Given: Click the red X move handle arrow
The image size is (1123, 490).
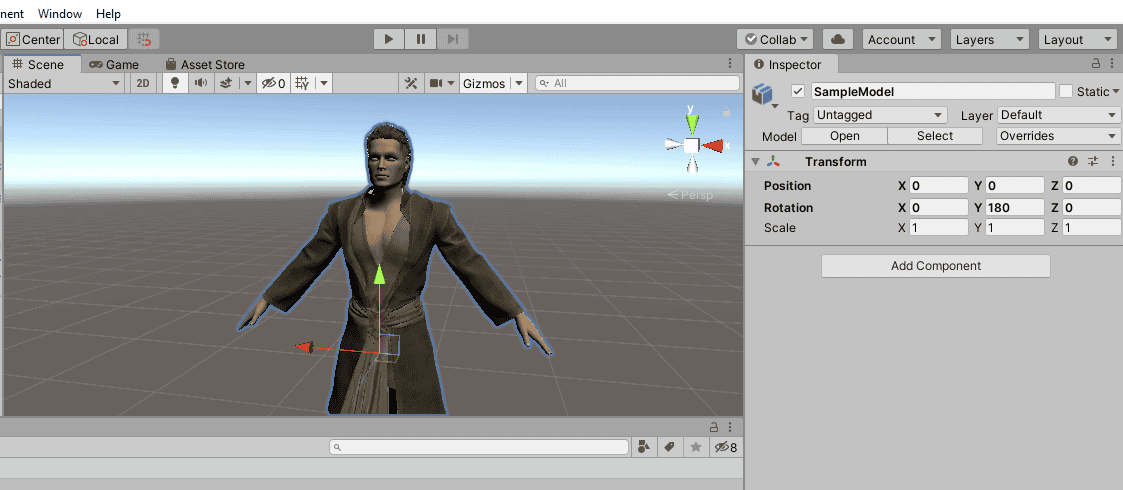Looking at the screenshot, I should (305, 347).
